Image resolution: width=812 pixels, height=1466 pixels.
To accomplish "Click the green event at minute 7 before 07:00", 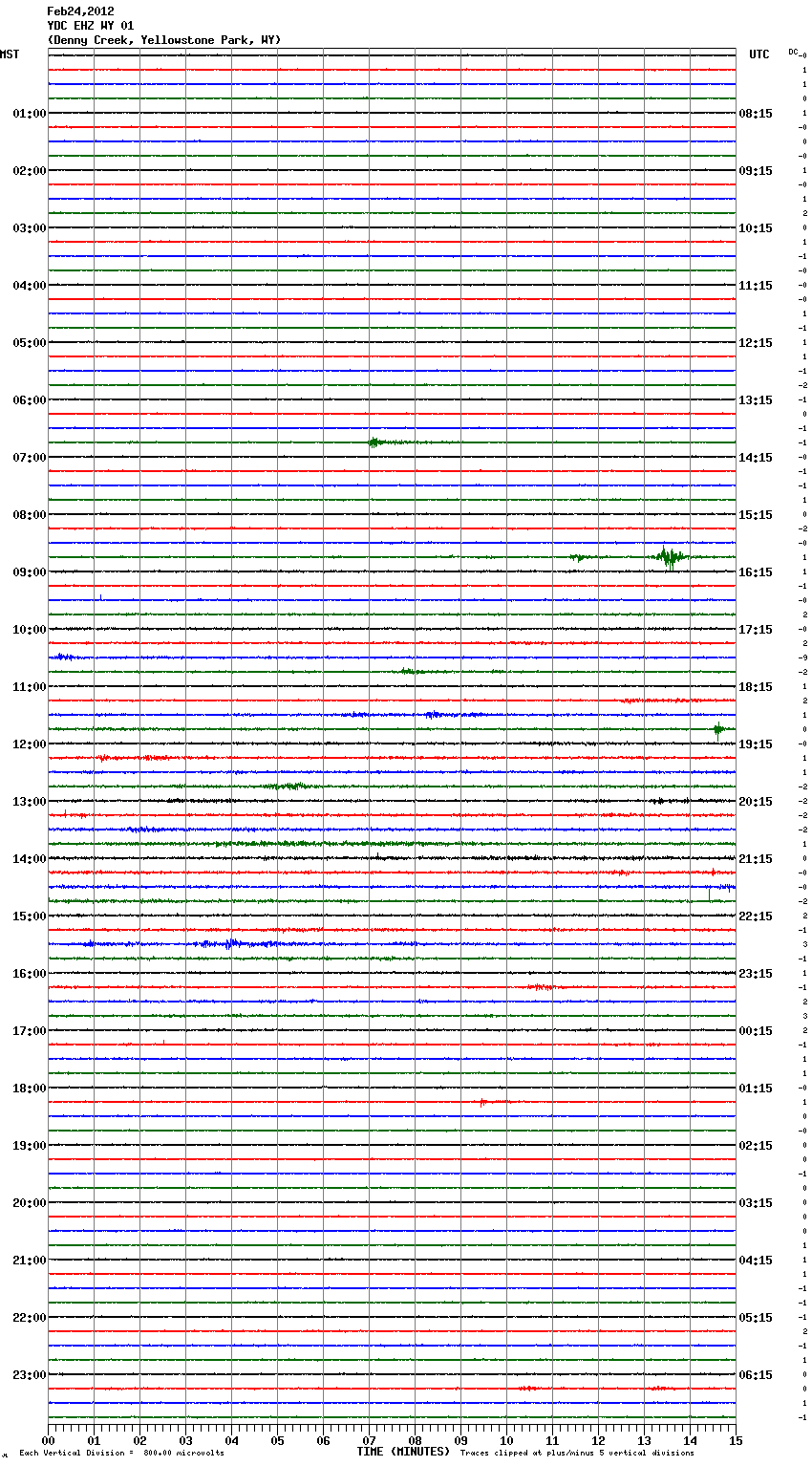I will click(x=375, y=442).
